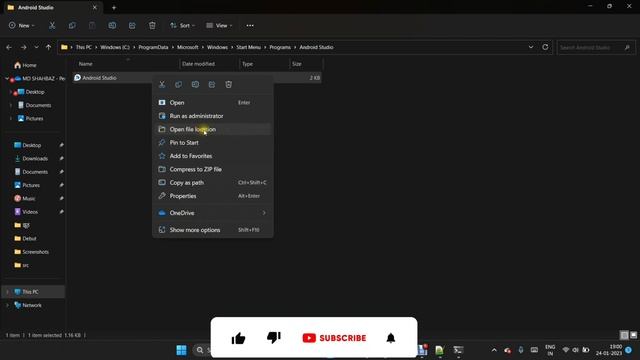Add a new File Explorer tab
This screenshot has width=640, height=360.
(x=114, y=7)
